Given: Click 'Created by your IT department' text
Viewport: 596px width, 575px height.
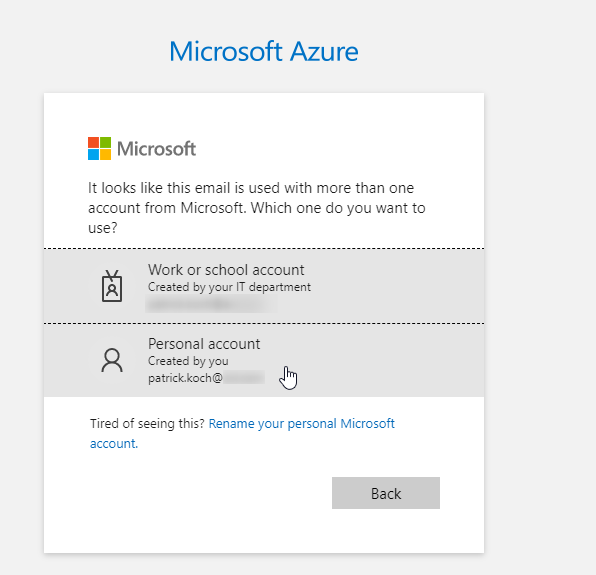Looking at the screenshot, I should [x=229, y=287].
